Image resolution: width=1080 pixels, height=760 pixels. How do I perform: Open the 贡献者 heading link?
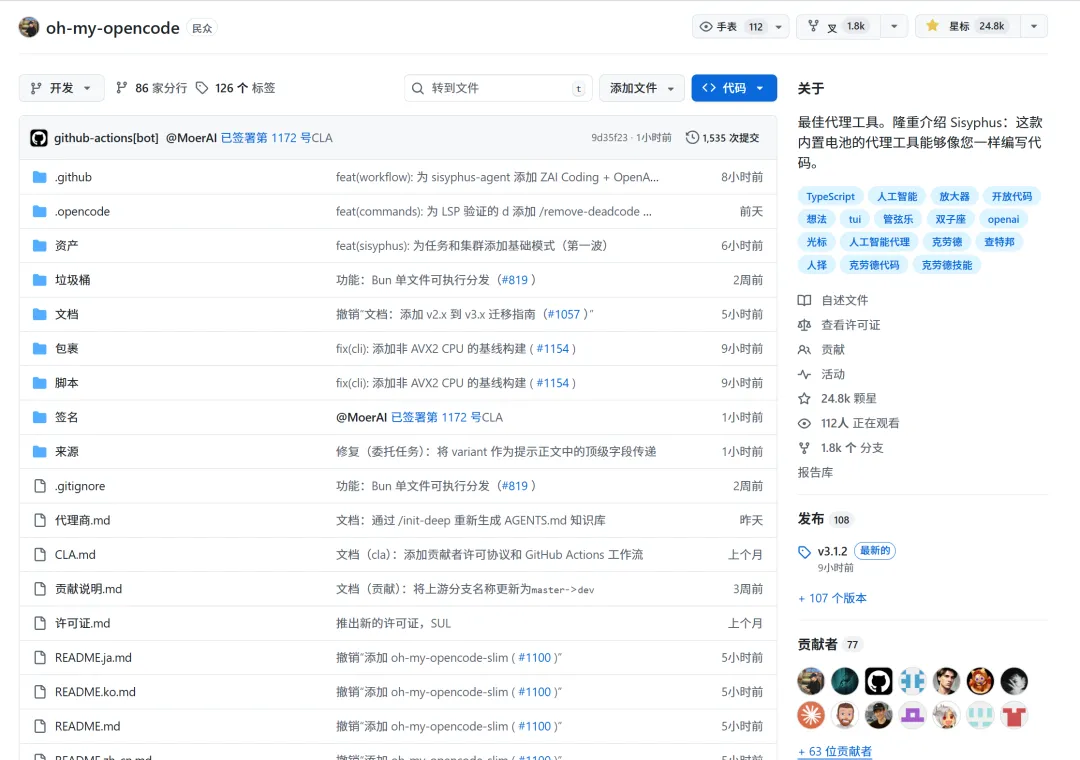click(818, 644)
